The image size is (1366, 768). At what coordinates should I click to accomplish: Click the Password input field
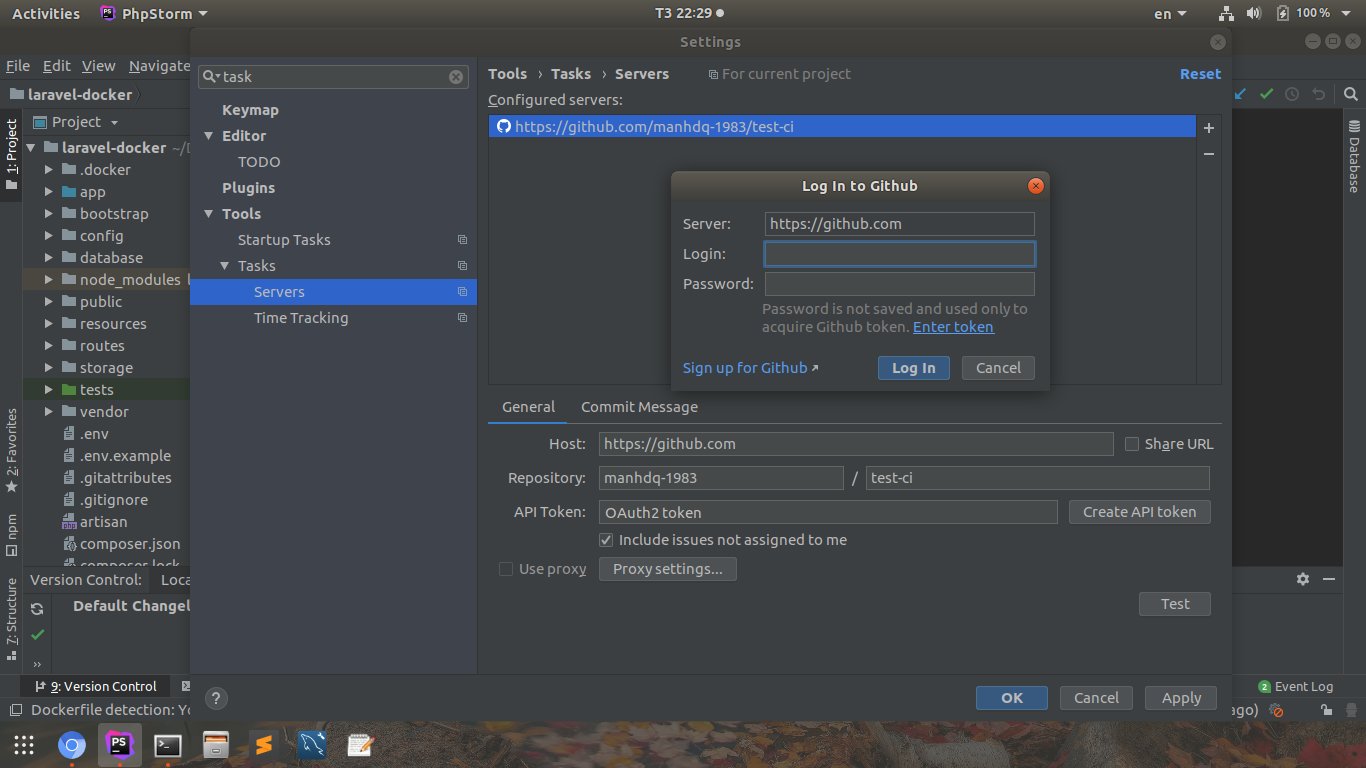click(x=900, y=284)
